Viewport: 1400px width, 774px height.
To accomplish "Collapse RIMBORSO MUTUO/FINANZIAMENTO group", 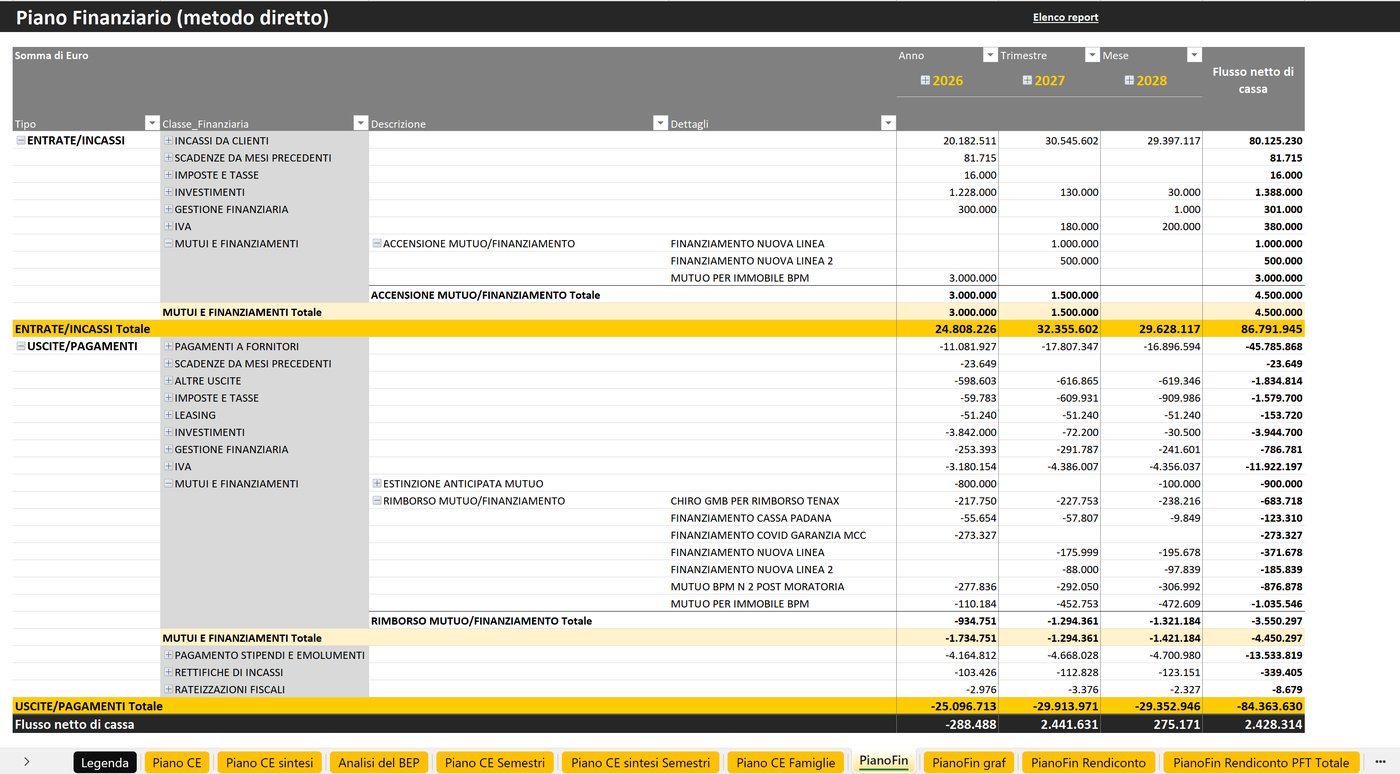I will coord(377,501).
